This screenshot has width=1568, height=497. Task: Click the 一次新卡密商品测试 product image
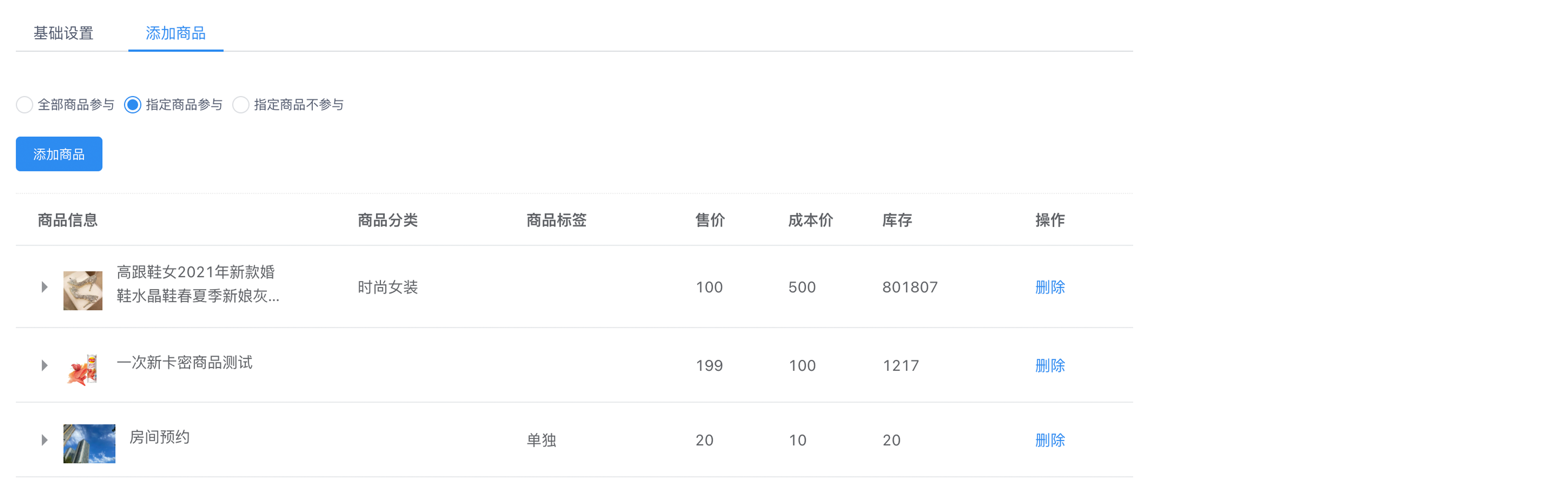(83, 369)
